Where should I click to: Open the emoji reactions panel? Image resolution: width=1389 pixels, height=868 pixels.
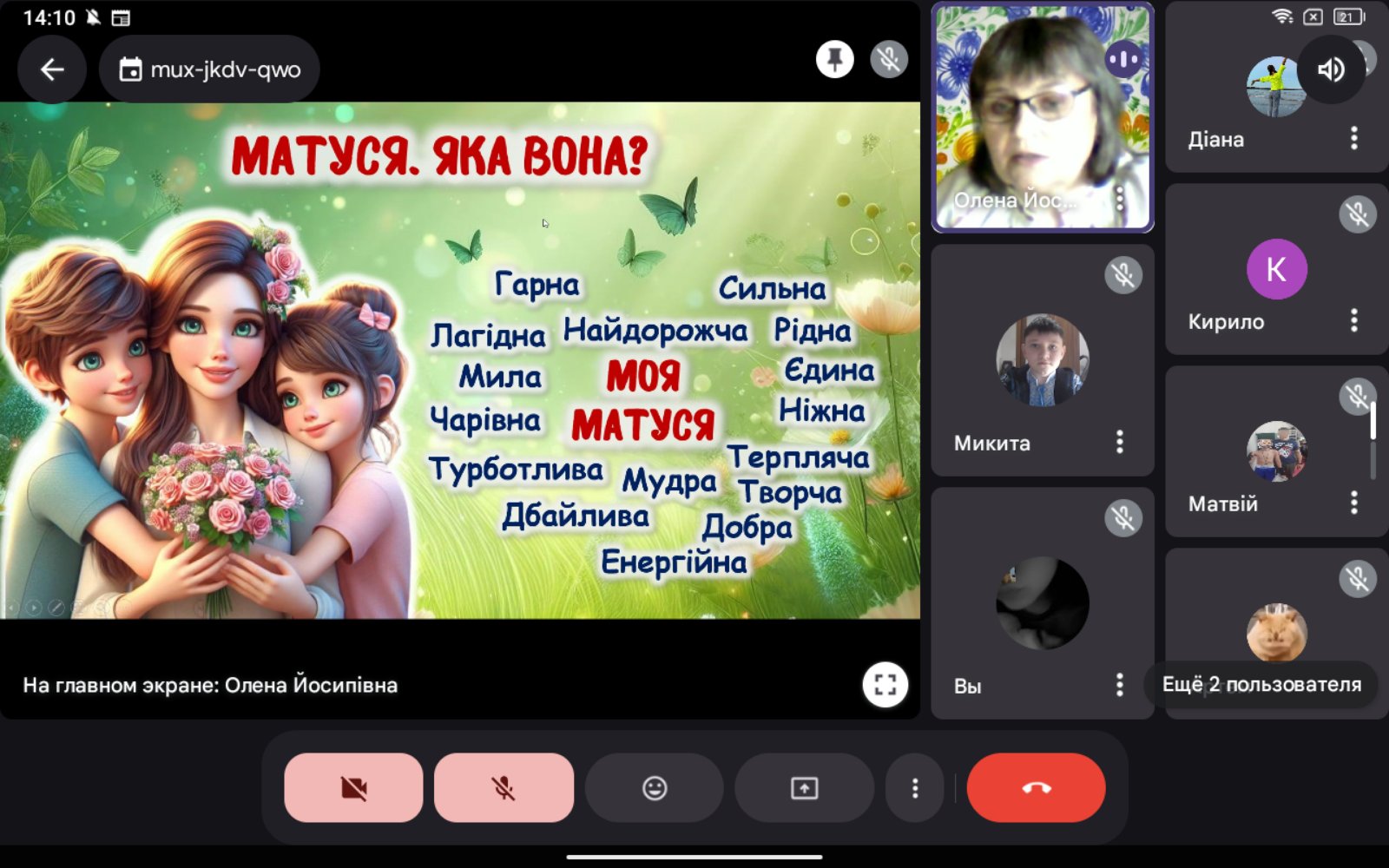coord(655,788)
